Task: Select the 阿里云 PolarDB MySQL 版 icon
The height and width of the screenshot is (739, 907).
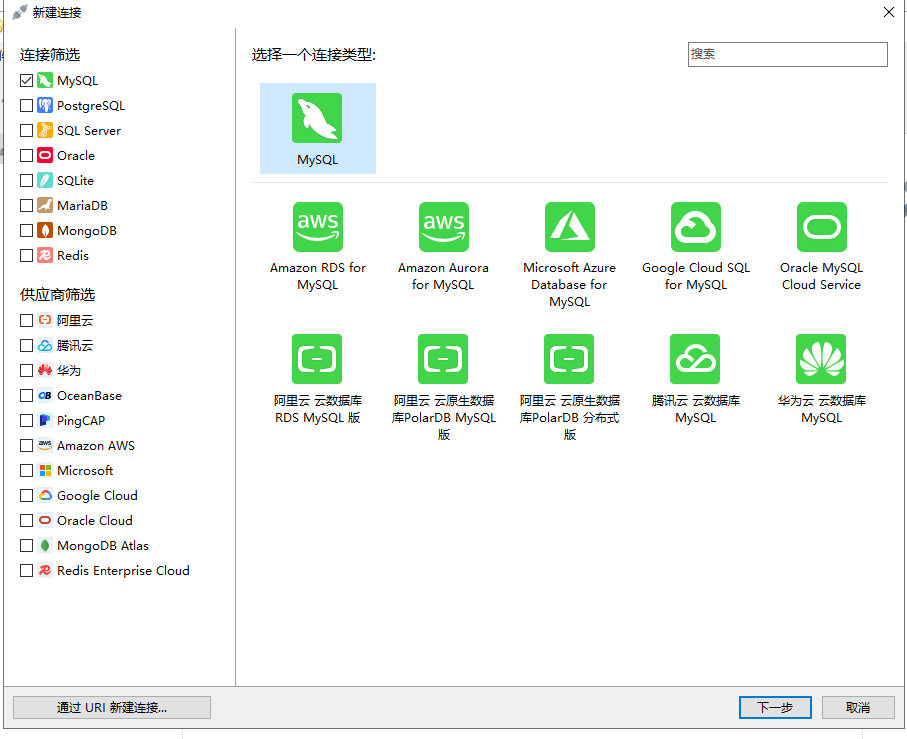Action: 443,359
